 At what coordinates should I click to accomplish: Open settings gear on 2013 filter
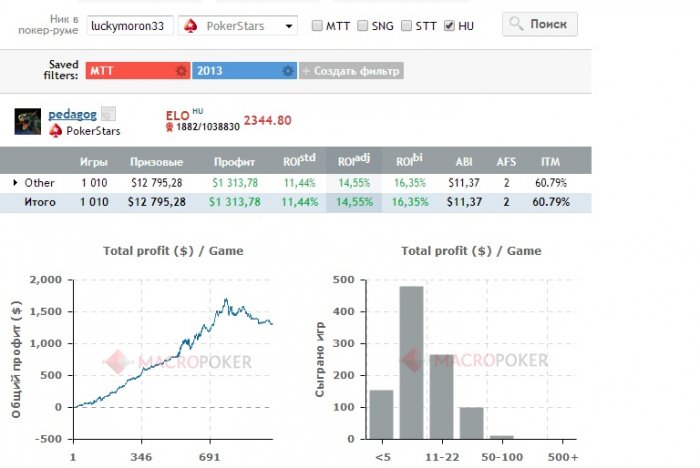coord(288,71)
